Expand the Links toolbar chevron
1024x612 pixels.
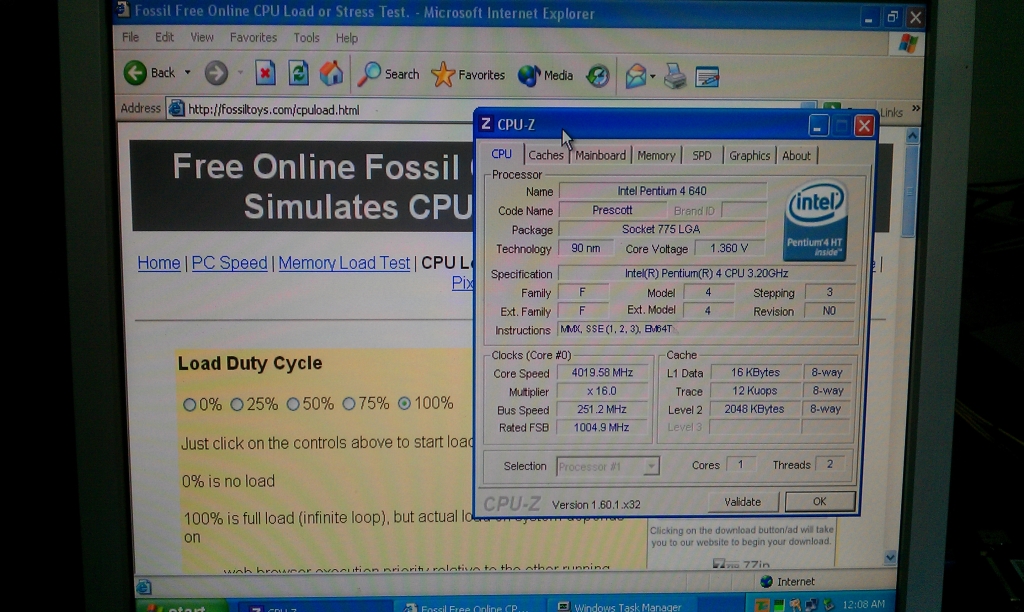point(916,108)
